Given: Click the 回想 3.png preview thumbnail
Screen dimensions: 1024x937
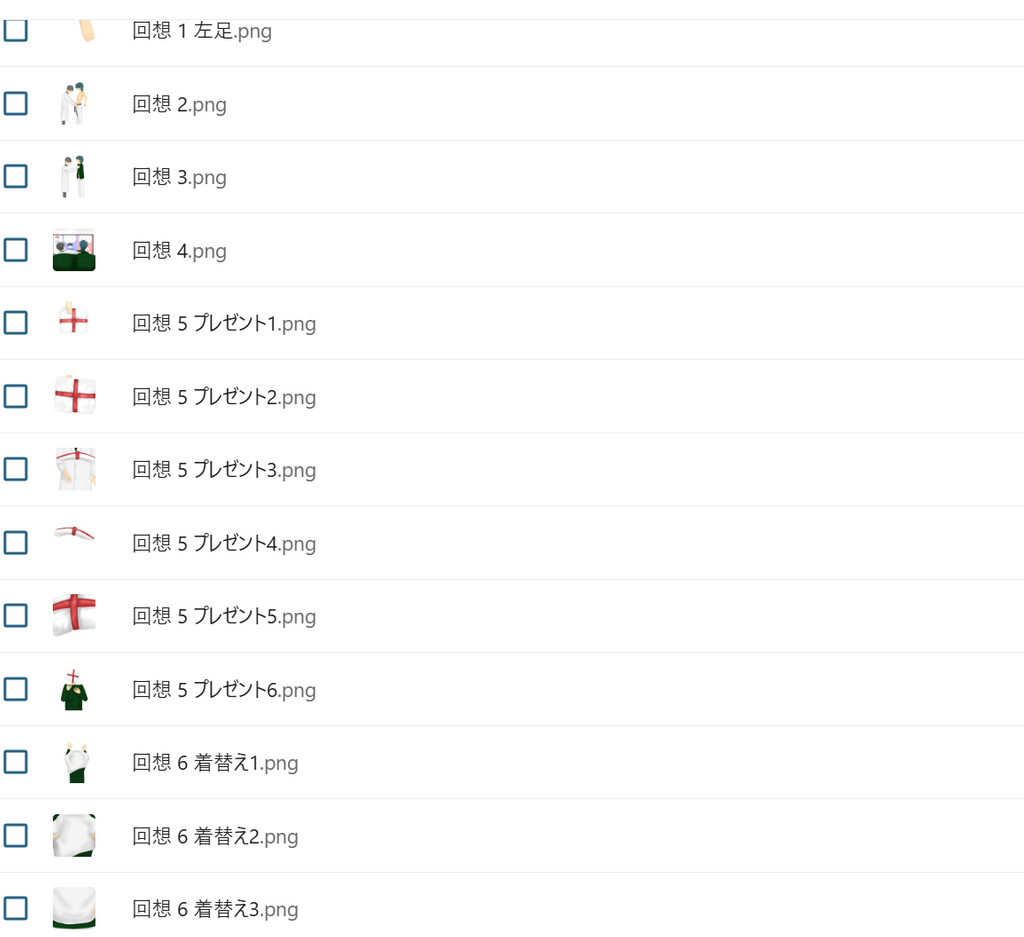Looking at the screenshot, I should pyautogui.click(x=74, y=176).
